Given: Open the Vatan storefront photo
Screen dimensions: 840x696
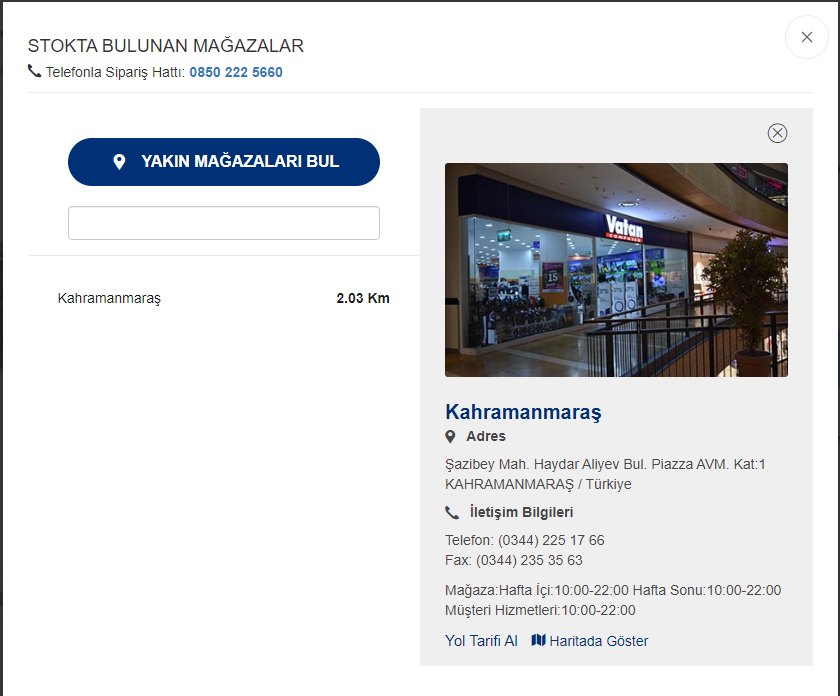Looking at the screenshot, I should pyautogui.click(x=616, y=270).
